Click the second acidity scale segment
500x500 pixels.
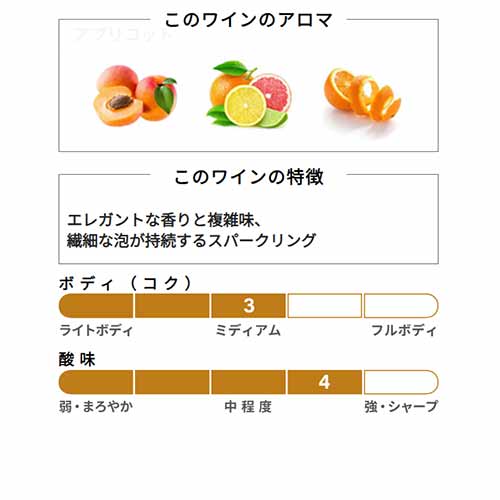[x=172, y=382]
